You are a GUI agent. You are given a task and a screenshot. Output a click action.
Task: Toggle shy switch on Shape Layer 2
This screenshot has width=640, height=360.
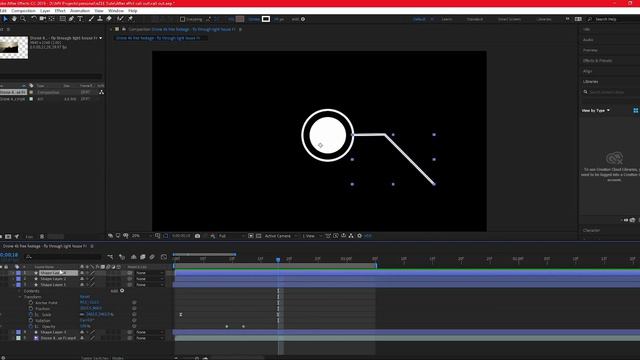tap(82, 279)
